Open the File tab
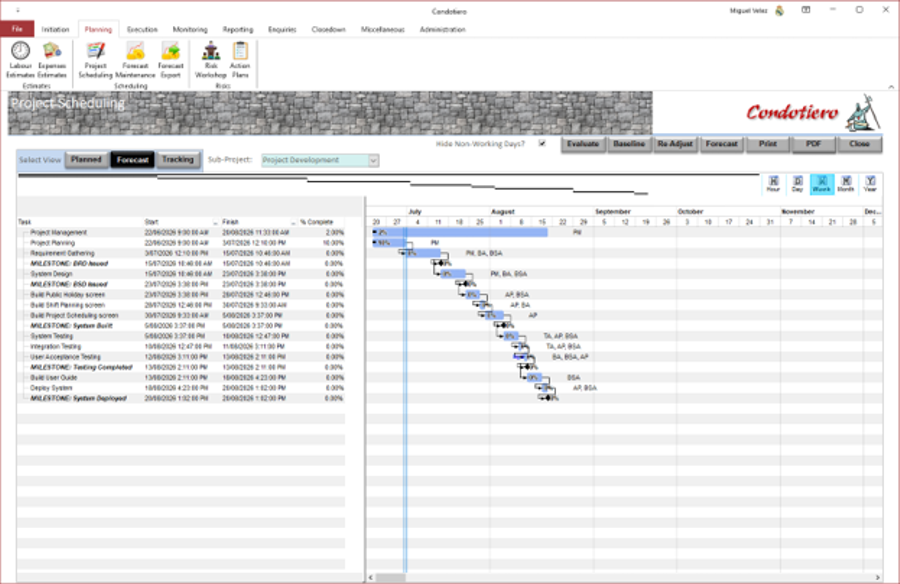The width and height of the screenshot is (900, 584). pyautogui.click(x=17, y=29)
